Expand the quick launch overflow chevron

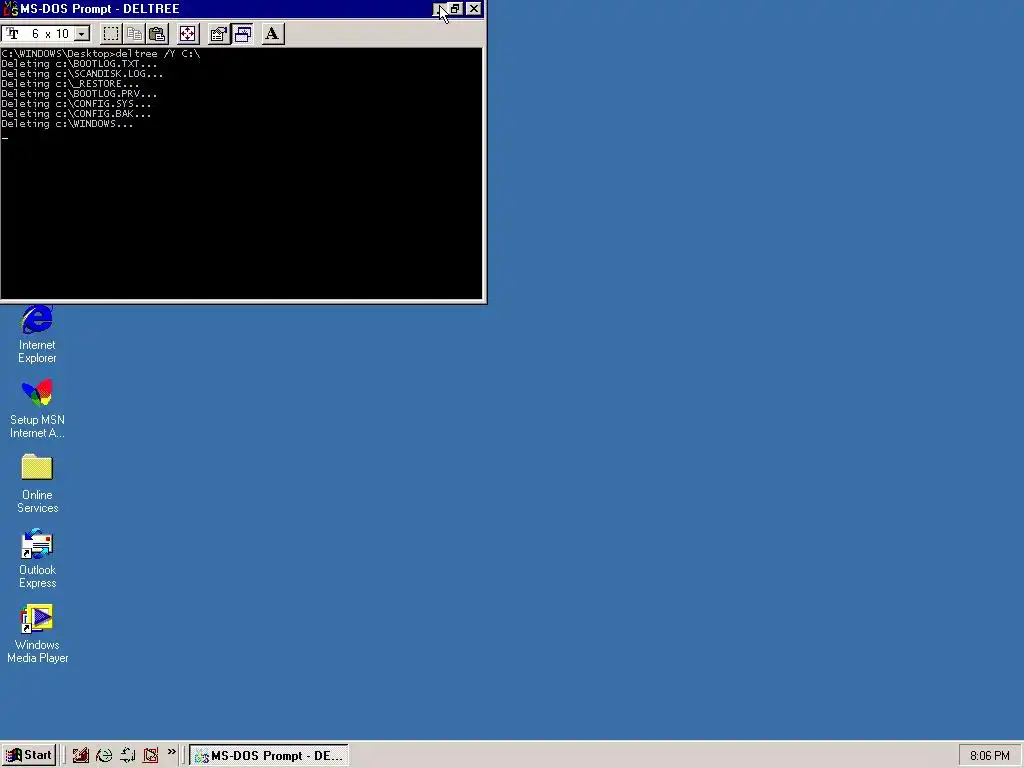click(172, 752)
